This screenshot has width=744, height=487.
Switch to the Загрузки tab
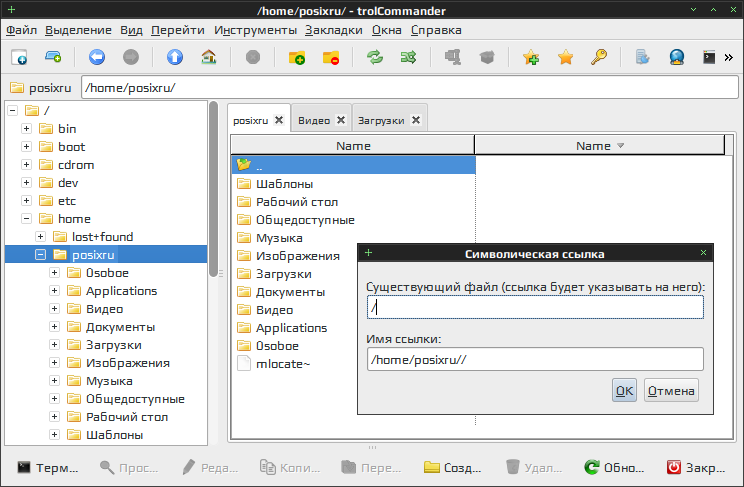[x=381, y=120]
